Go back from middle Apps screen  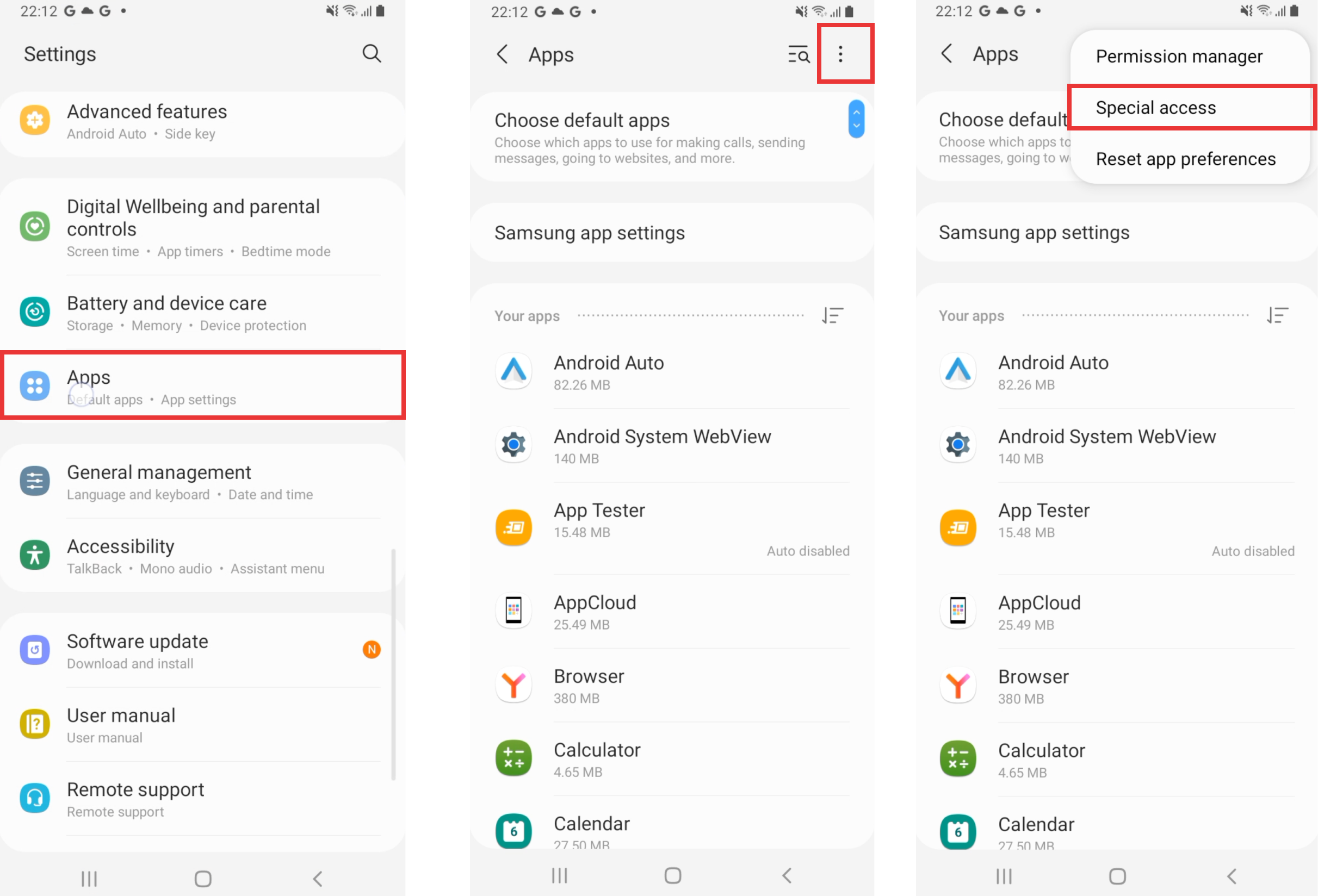pyautogui.click(x=502, y=54)
